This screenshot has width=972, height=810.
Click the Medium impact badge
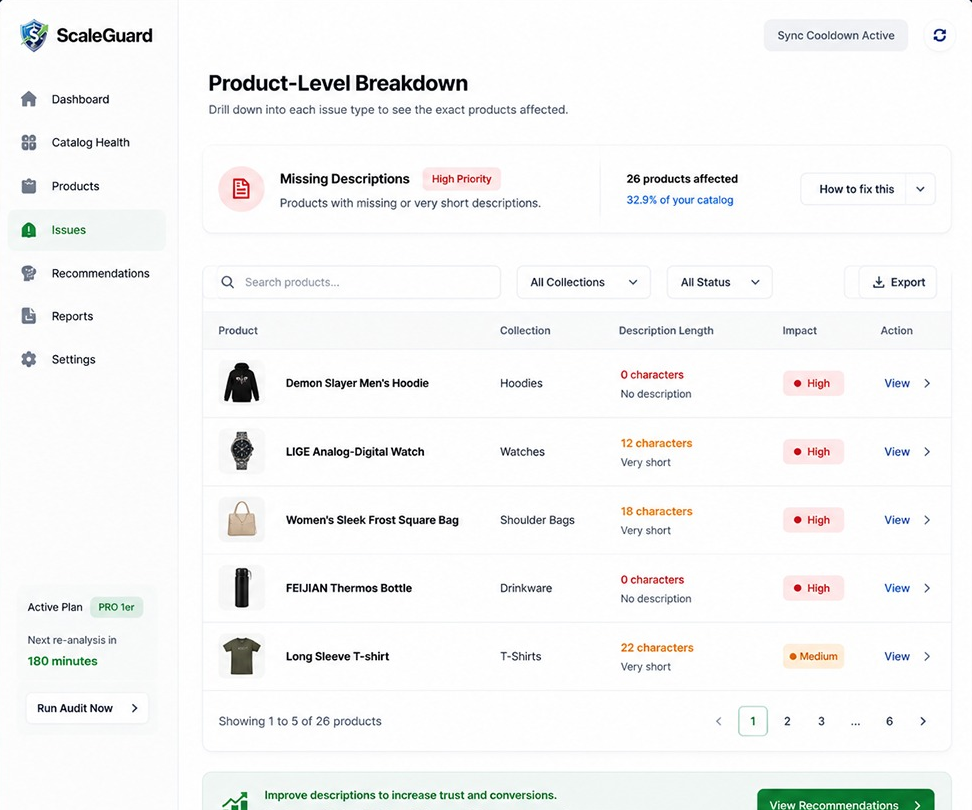813,656
